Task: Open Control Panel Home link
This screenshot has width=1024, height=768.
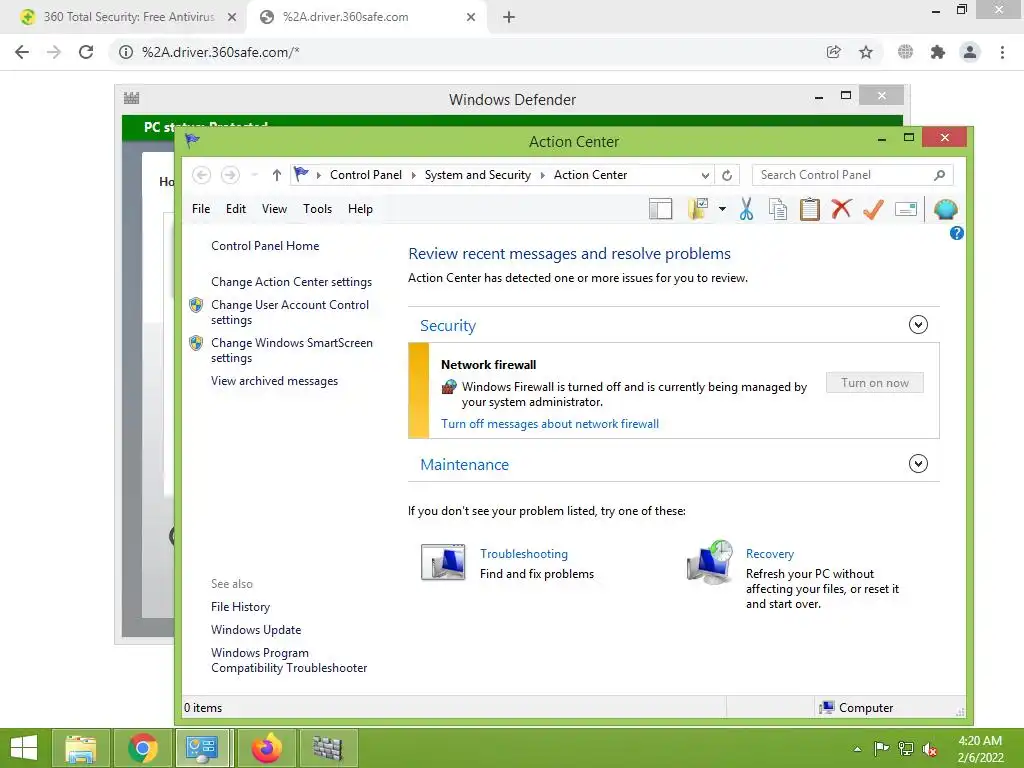Action: [x=265, y=246]
